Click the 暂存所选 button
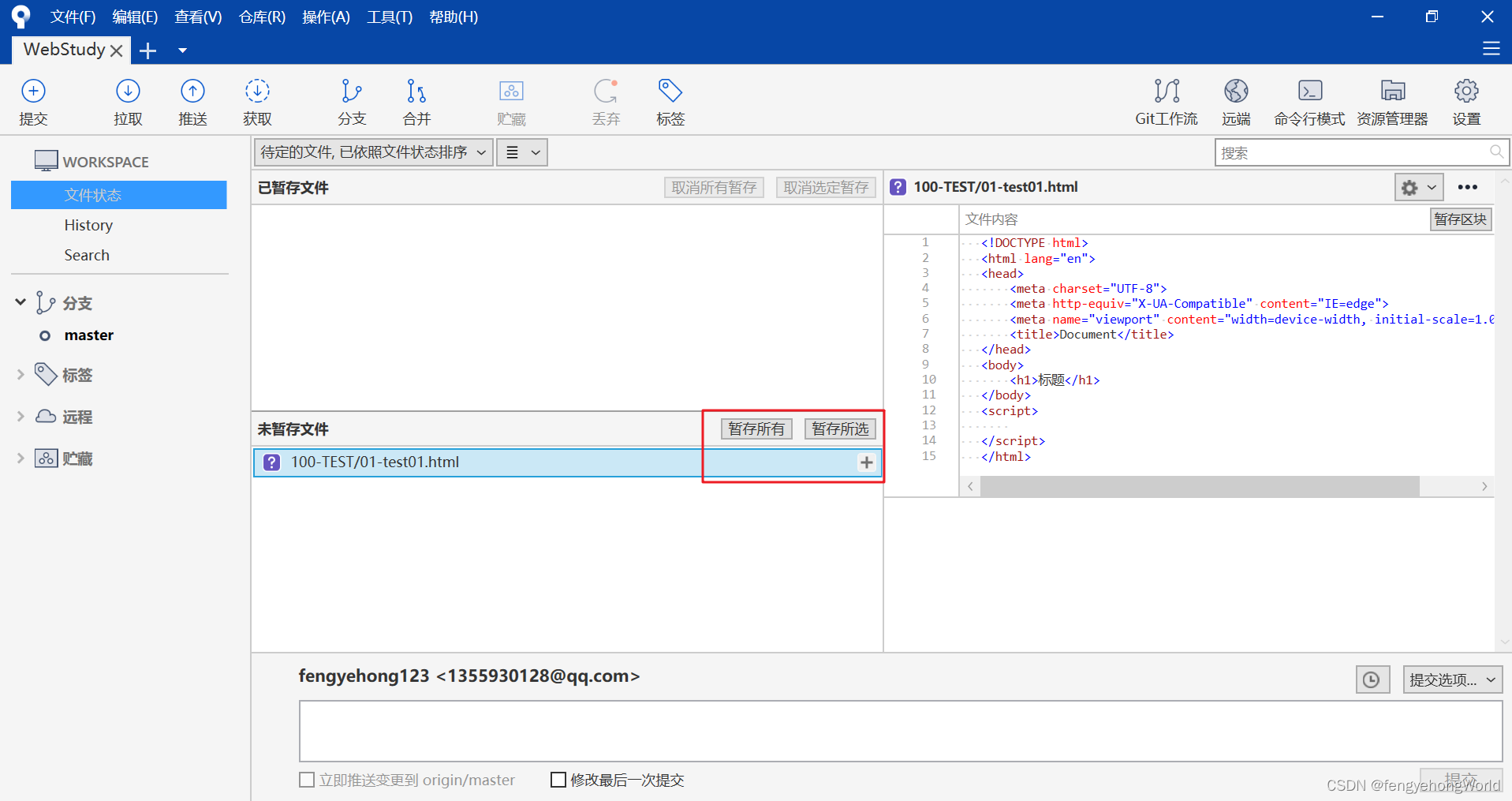This screenshot has height=801, width=1512. tap(840, 429)
